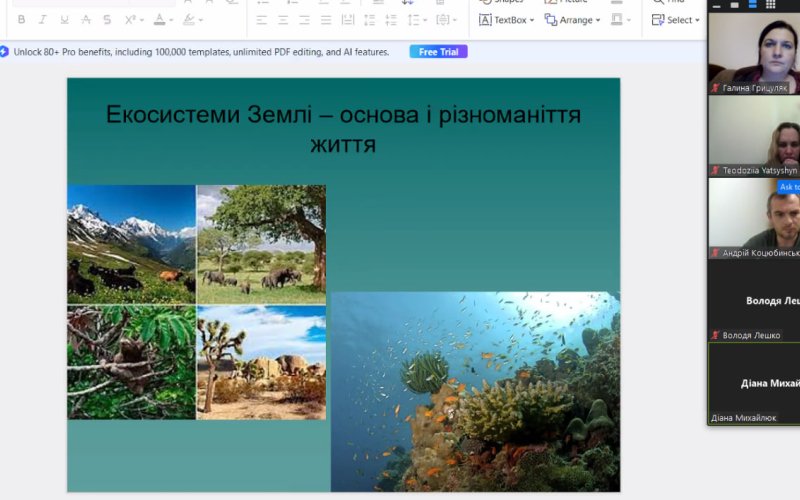Click muted mic icon beside Teodoziia Yatsyshyn

715,170
